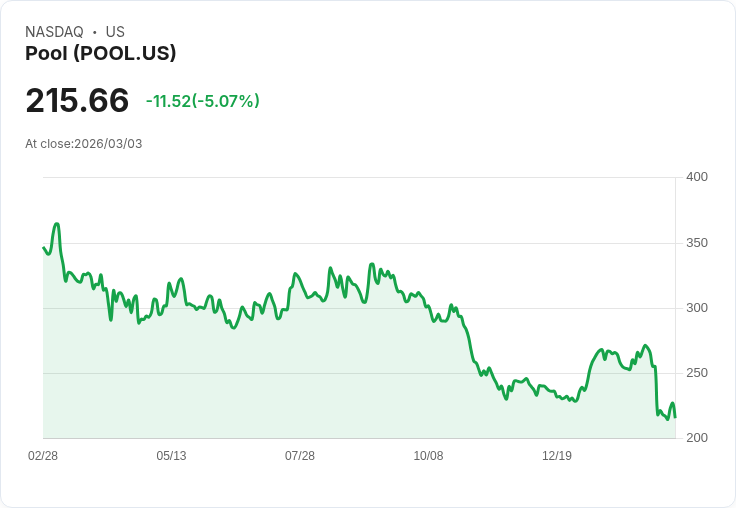The width and height of the screenshot is (736, 508).
Task: Click the right endpoint of the price line
Action: [x=675, y=417]
